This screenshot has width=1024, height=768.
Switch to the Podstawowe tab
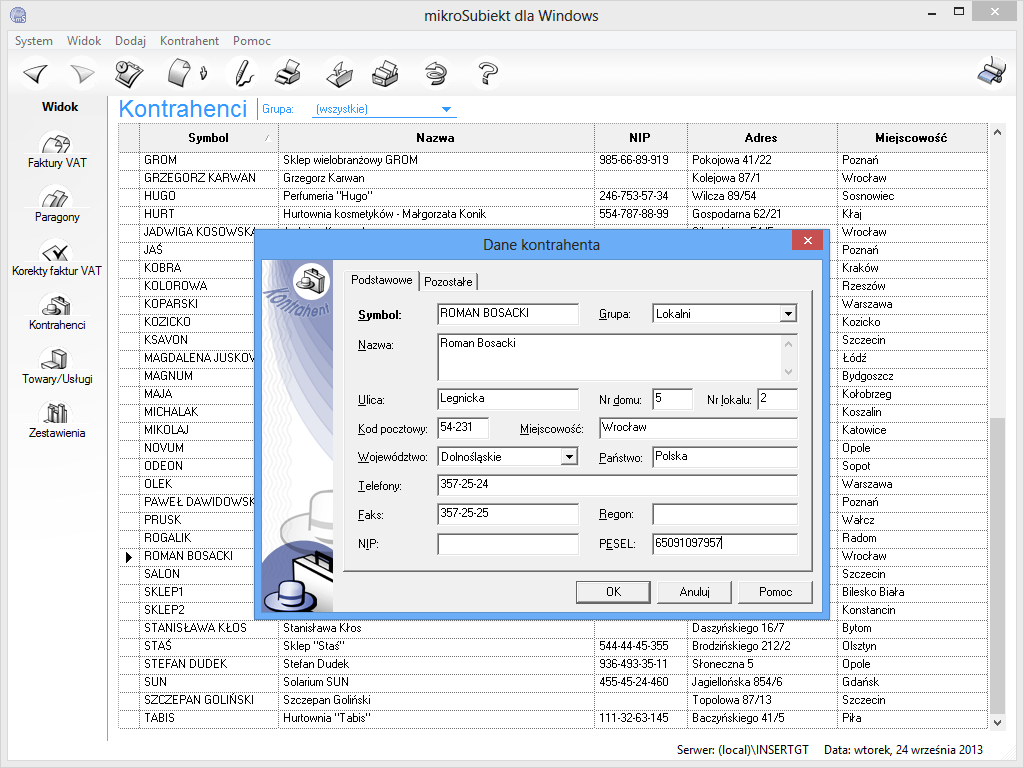pyautogui.click(x=381, y=280)
